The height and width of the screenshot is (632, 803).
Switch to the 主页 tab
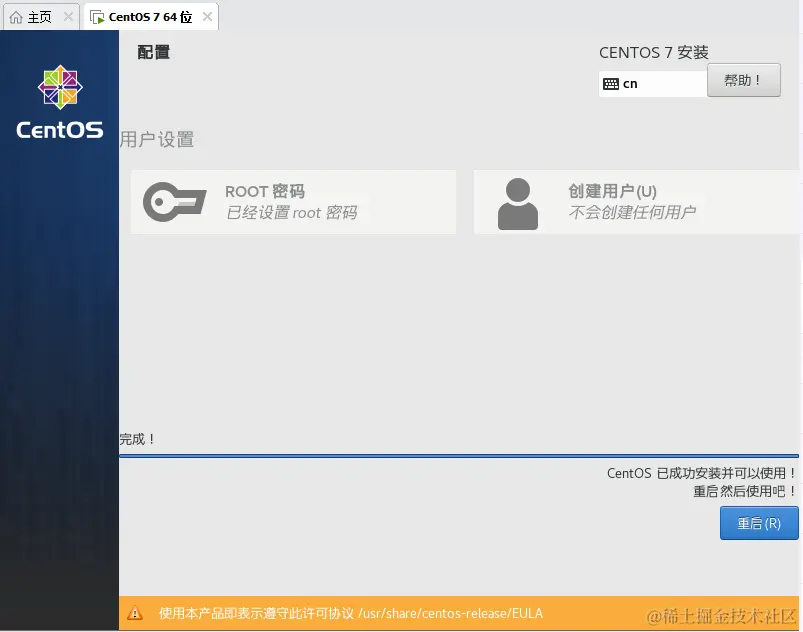click(x=41, y=17)
